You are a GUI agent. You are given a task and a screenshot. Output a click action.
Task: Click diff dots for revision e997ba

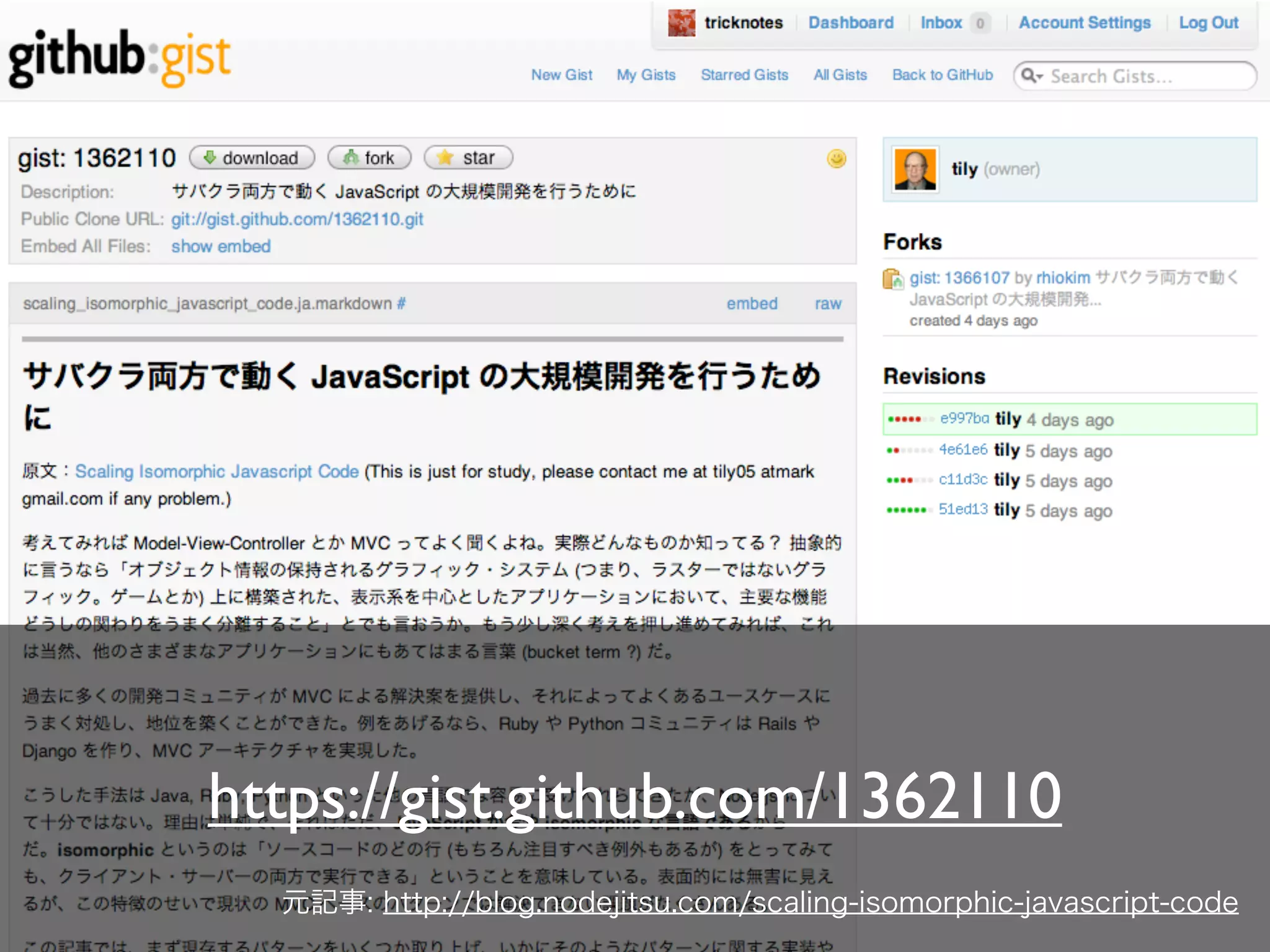pos(910,420)
